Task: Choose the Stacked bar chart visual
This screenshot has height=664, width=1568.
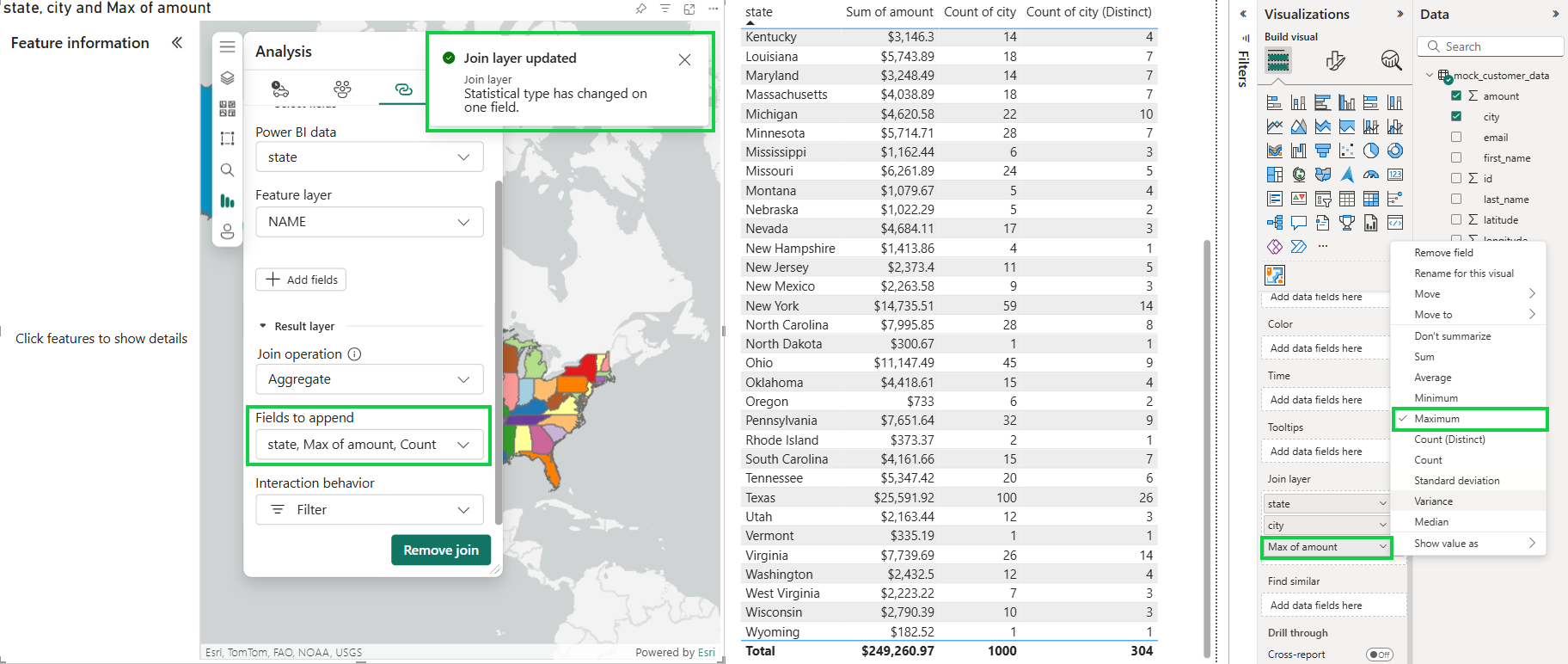Action: tap(1275, 103)
